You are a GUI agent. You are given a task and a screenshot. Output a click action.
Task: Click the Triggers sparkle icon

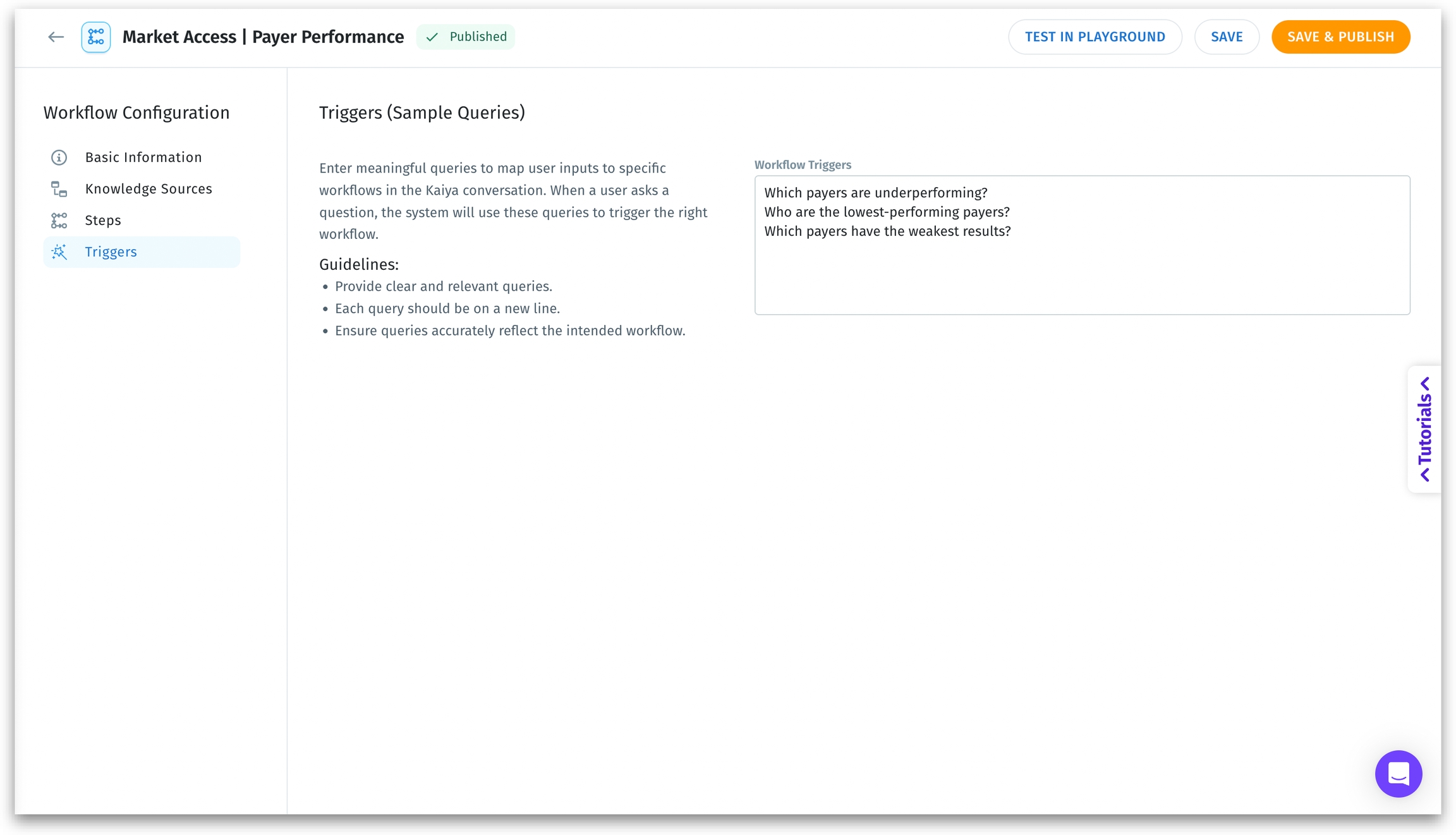(x=59, y=252)
